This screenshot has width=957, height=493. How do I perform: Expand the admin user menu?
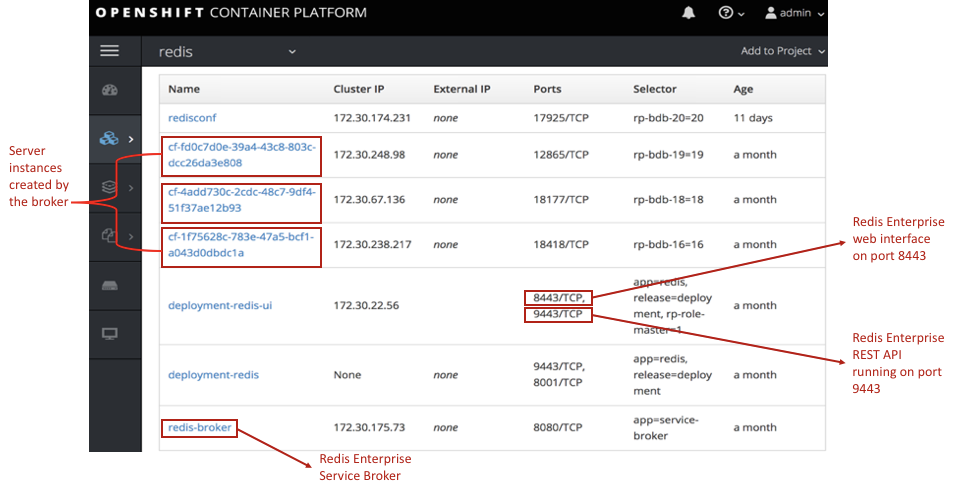[794, 13]
